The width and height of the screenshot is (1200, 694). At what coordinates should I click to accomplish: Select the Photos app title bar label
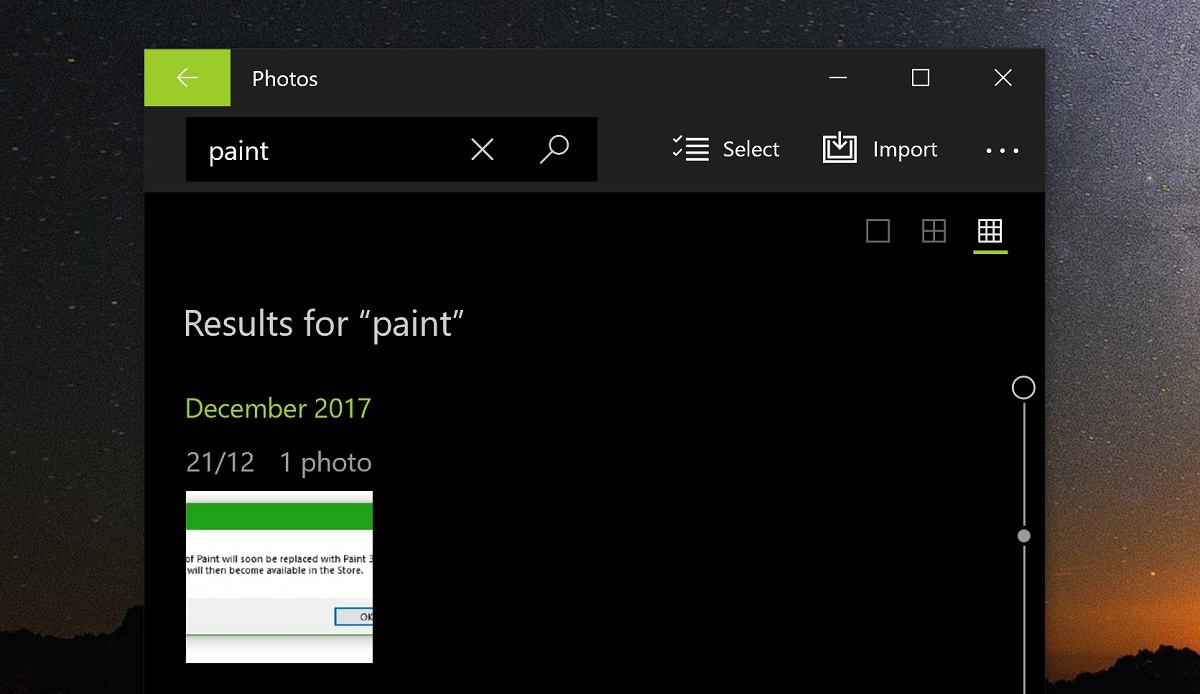(x=284, y=78)
